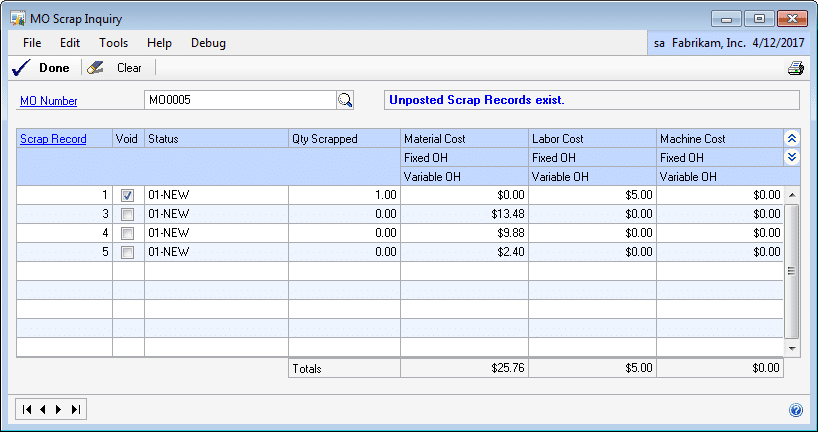
Task: Uncheck Void checkbox for scrap record 1
Action: coord(128,196)
